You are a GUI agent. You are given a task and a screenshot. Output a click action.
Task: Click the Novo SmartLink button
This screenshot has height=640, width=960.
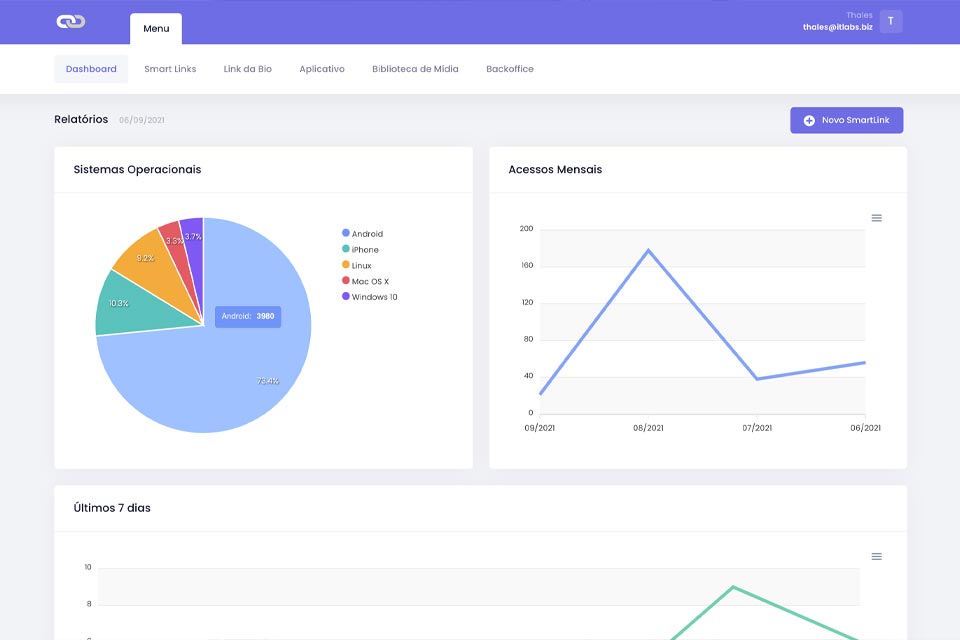point(847,120)
